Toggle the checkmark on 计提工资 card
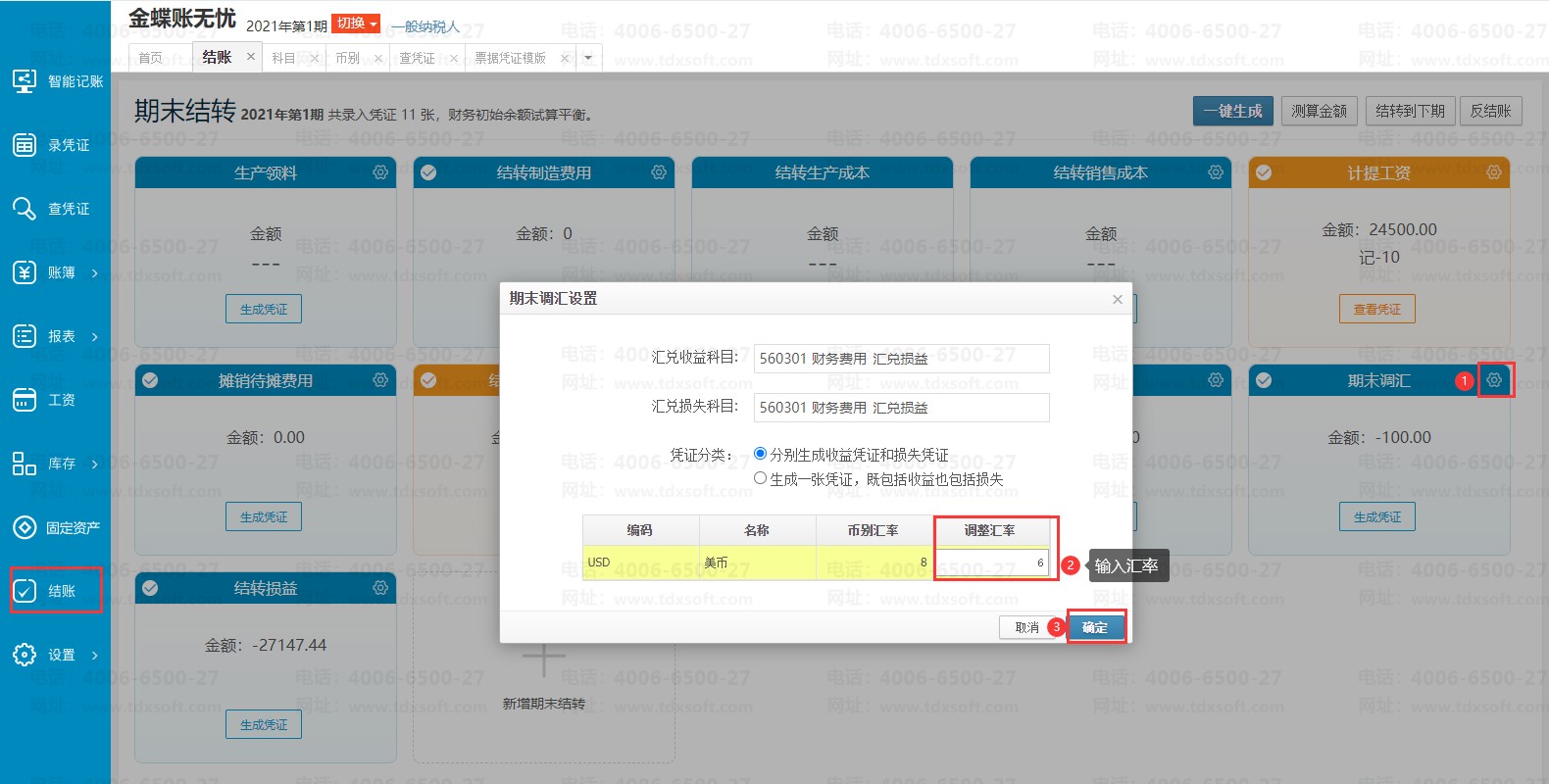This screenshot has width=1549, height=784. (1264, 172)
